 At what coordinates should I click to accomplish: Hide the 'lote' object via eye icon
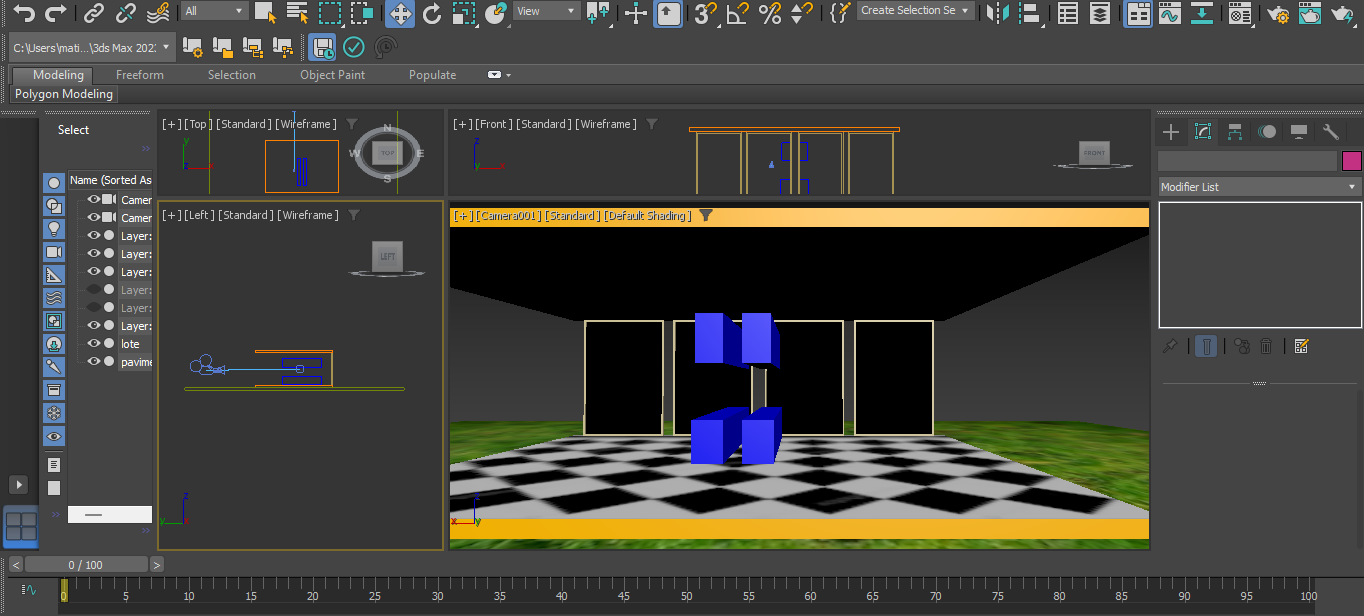pyautogui.click(x=94, y=344)
